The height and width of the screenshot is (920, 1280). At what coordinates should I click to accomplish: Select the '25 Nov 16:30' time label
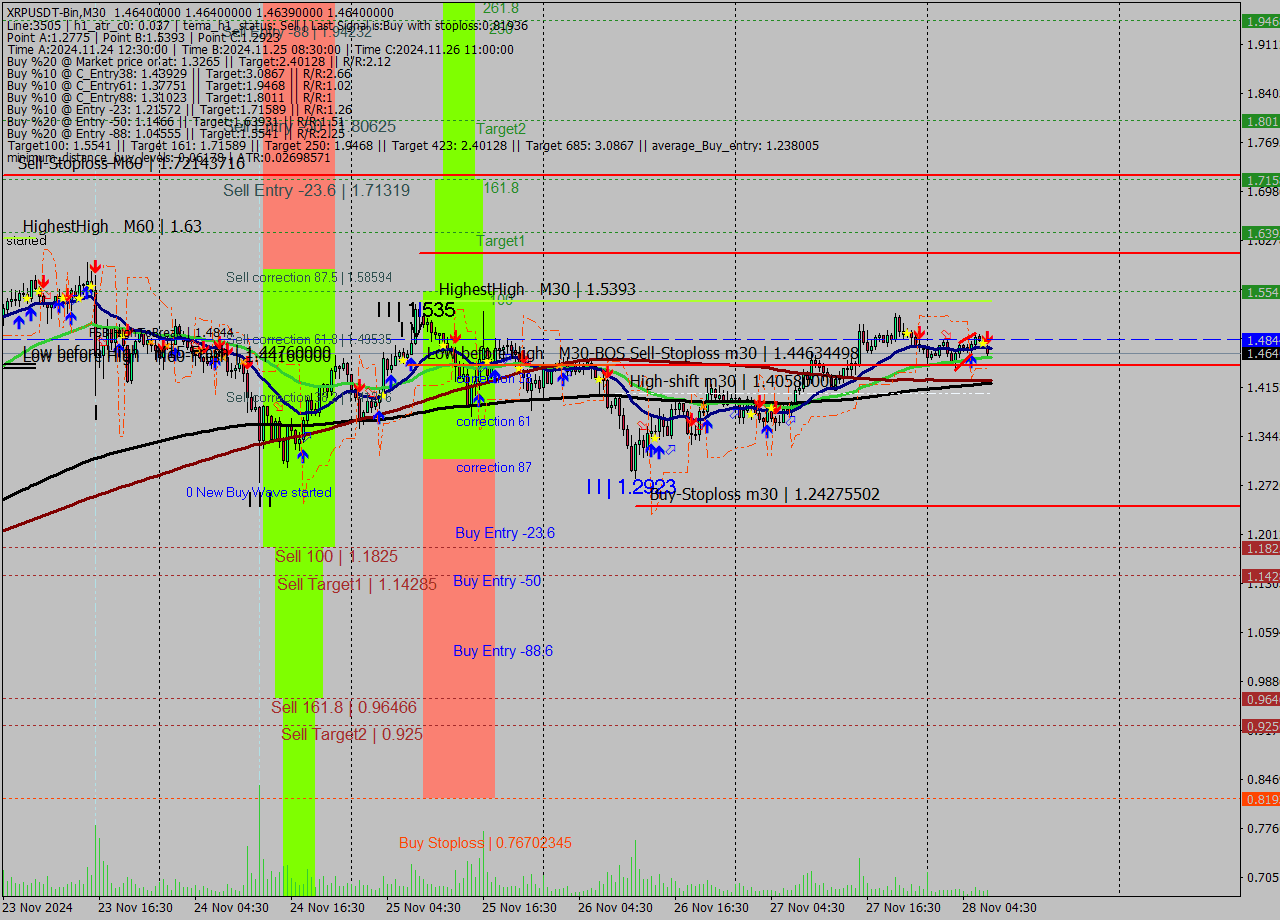click(520, 908)
